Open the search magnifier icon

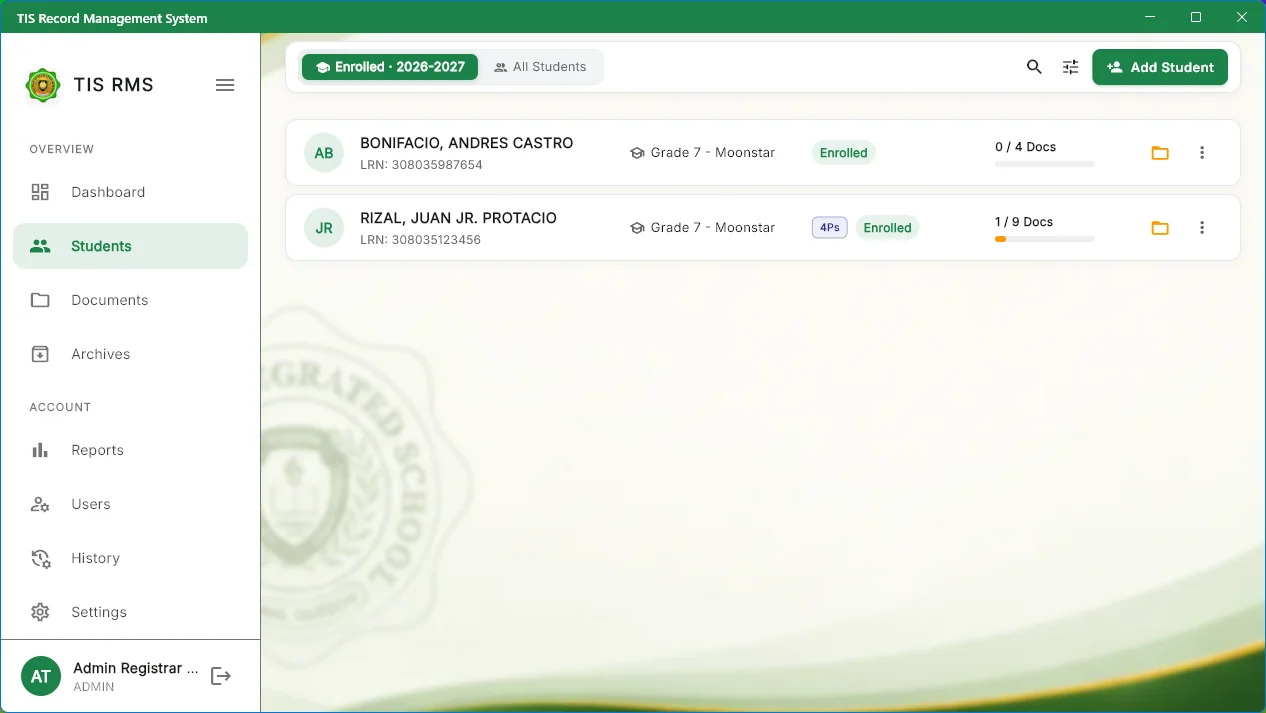[1034, 67]
